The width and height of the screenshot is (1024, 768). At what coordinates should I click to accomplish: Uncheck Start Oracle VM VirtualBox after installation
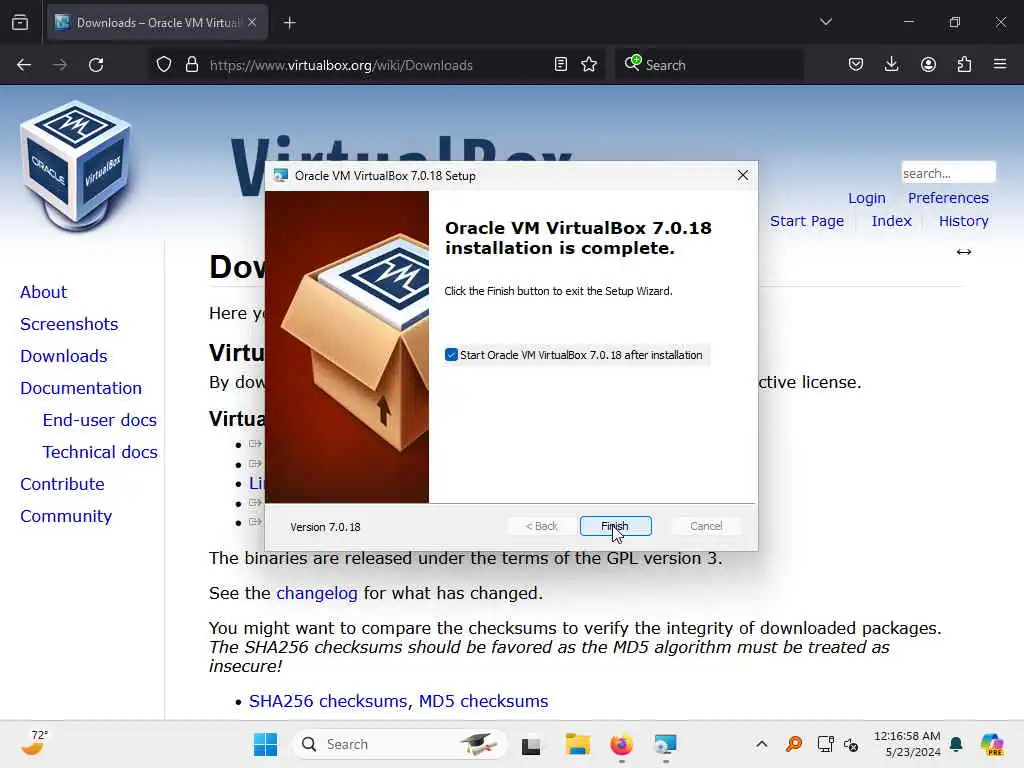451,355
